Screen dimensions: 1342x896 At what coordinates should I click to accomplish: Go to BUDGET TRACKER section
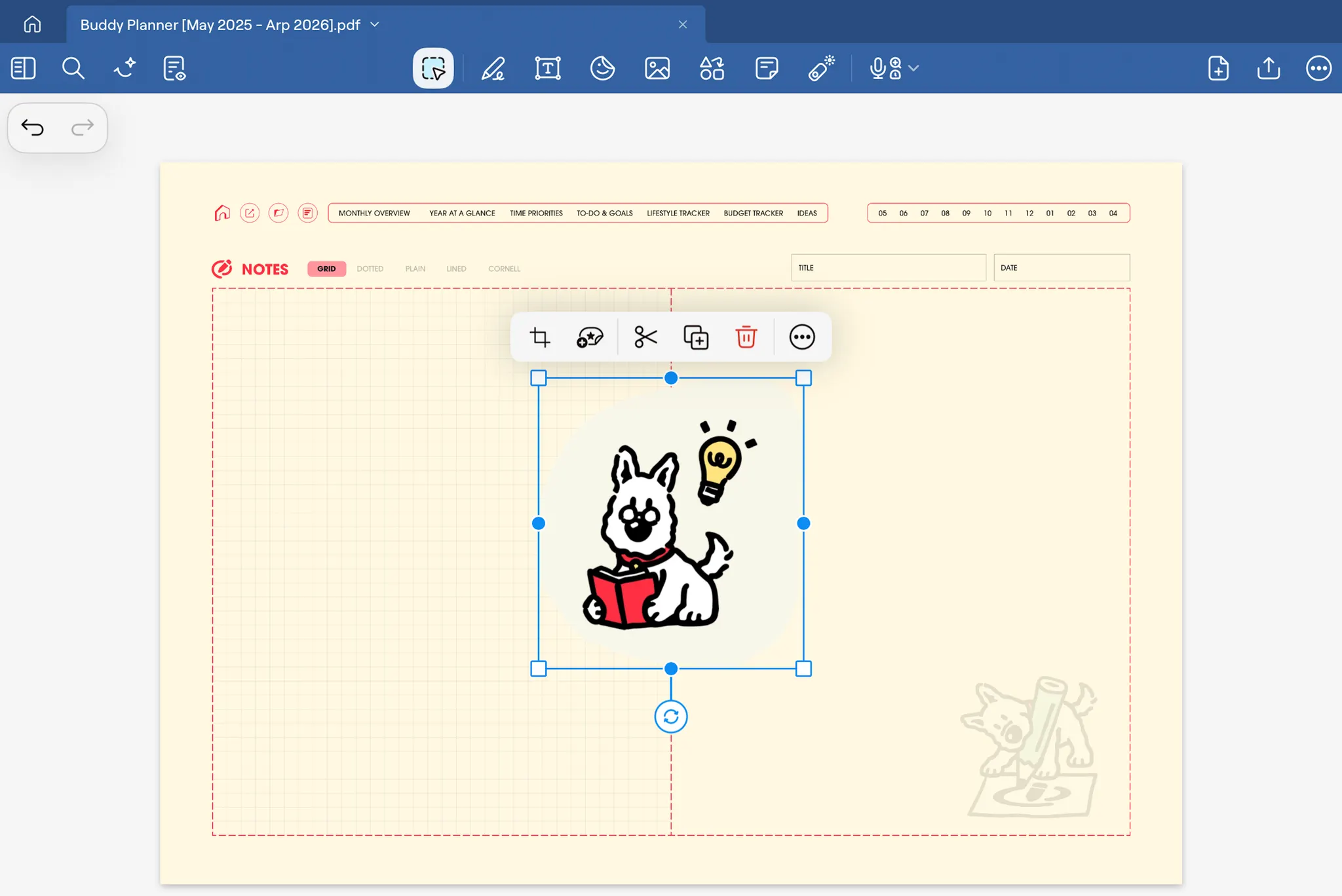753,214
